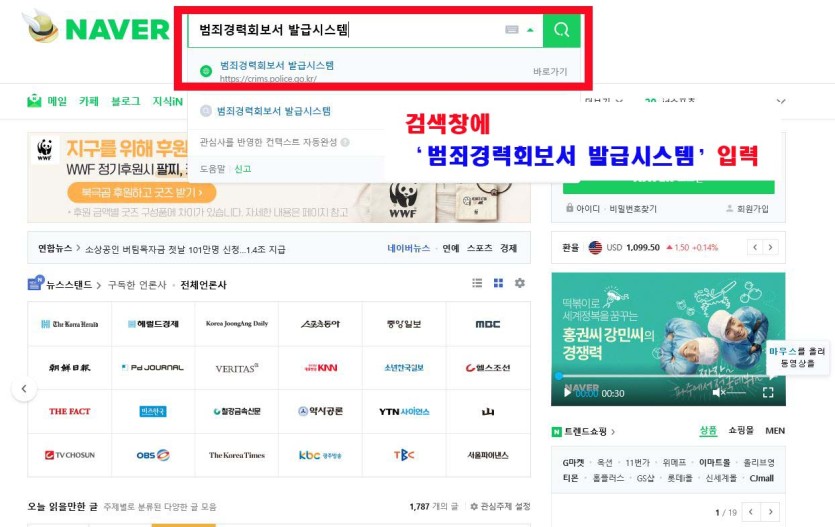
Task: Open MBC in the newsstand grid
Action: 488,324
